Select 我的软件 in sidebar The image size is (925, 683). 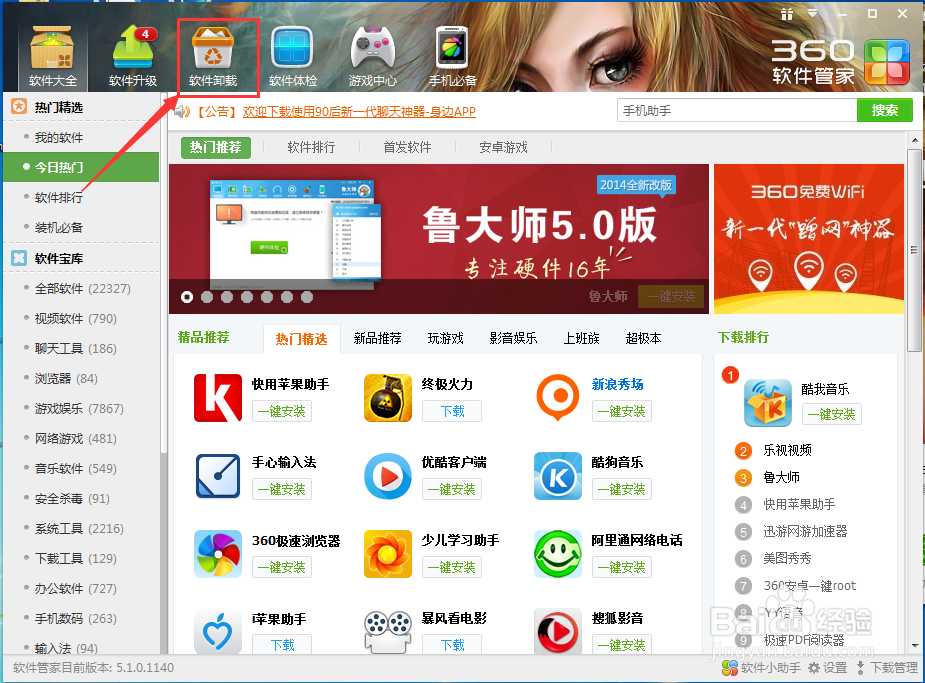59,137
